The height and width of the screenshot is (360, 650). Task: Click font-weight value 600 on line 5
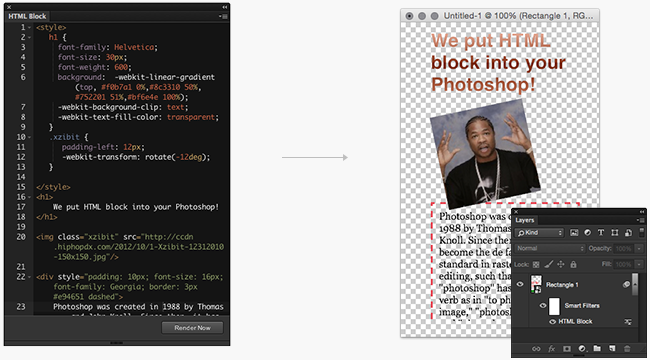[122, 67]
